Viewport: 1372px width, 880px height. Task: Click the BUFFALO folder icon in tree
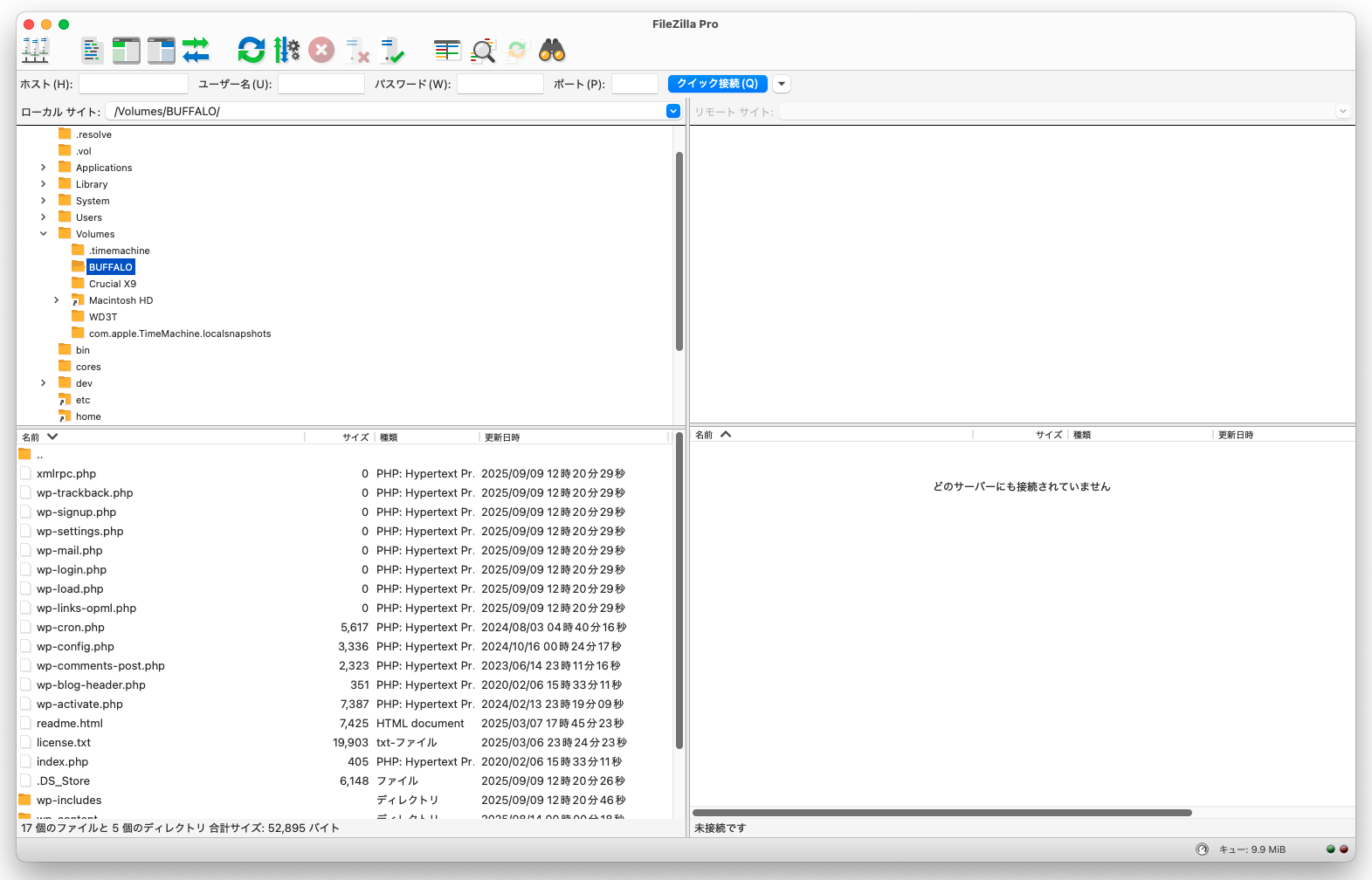click(78, 266)
